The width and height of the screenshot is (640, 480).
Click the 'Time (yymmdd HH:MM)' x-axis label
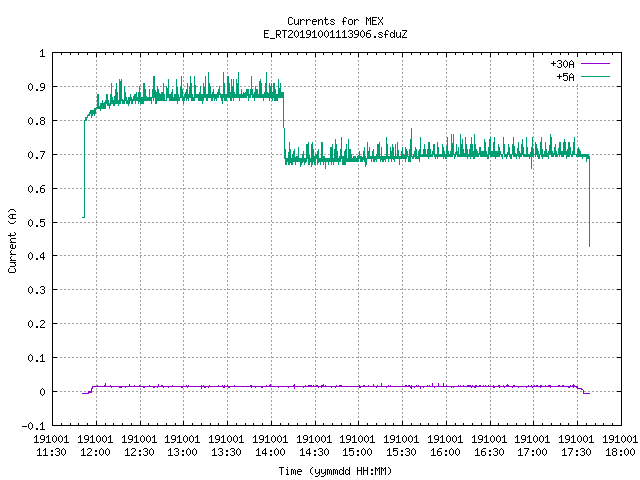pyautogui.click(x=335, y=471)
